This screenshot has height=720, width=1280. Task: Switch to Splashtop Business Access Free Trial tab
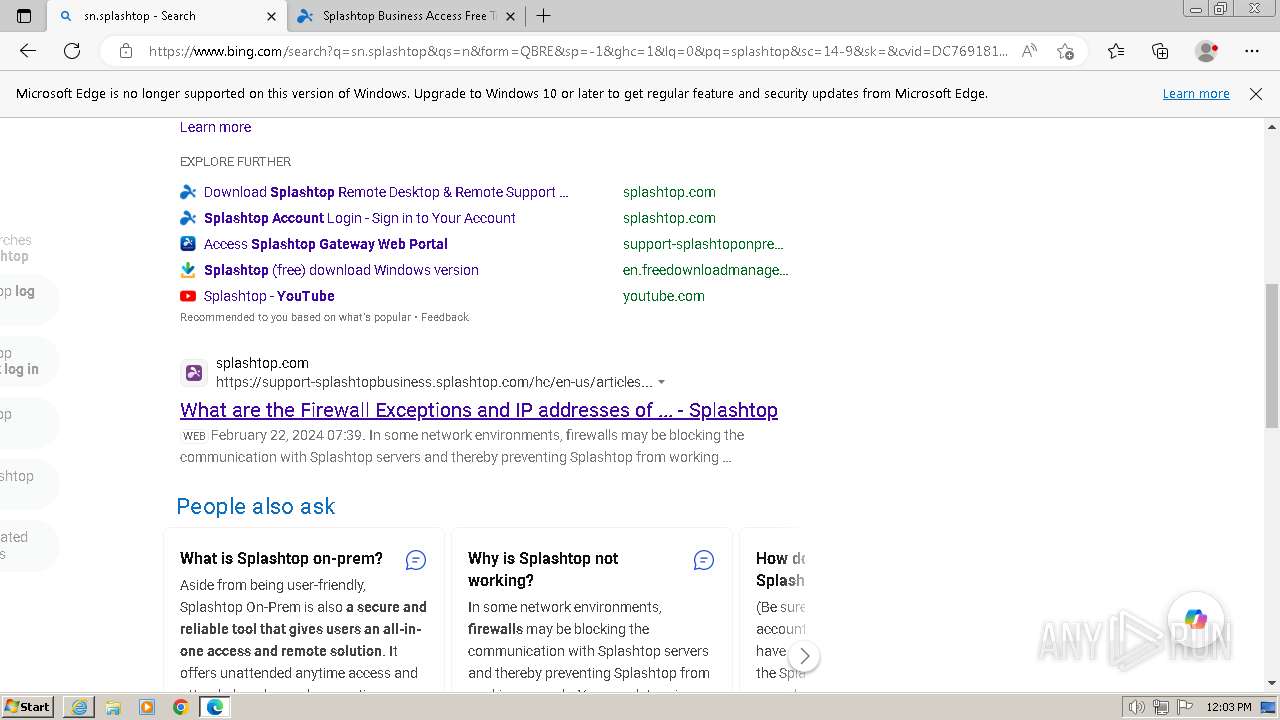(408, 16)
